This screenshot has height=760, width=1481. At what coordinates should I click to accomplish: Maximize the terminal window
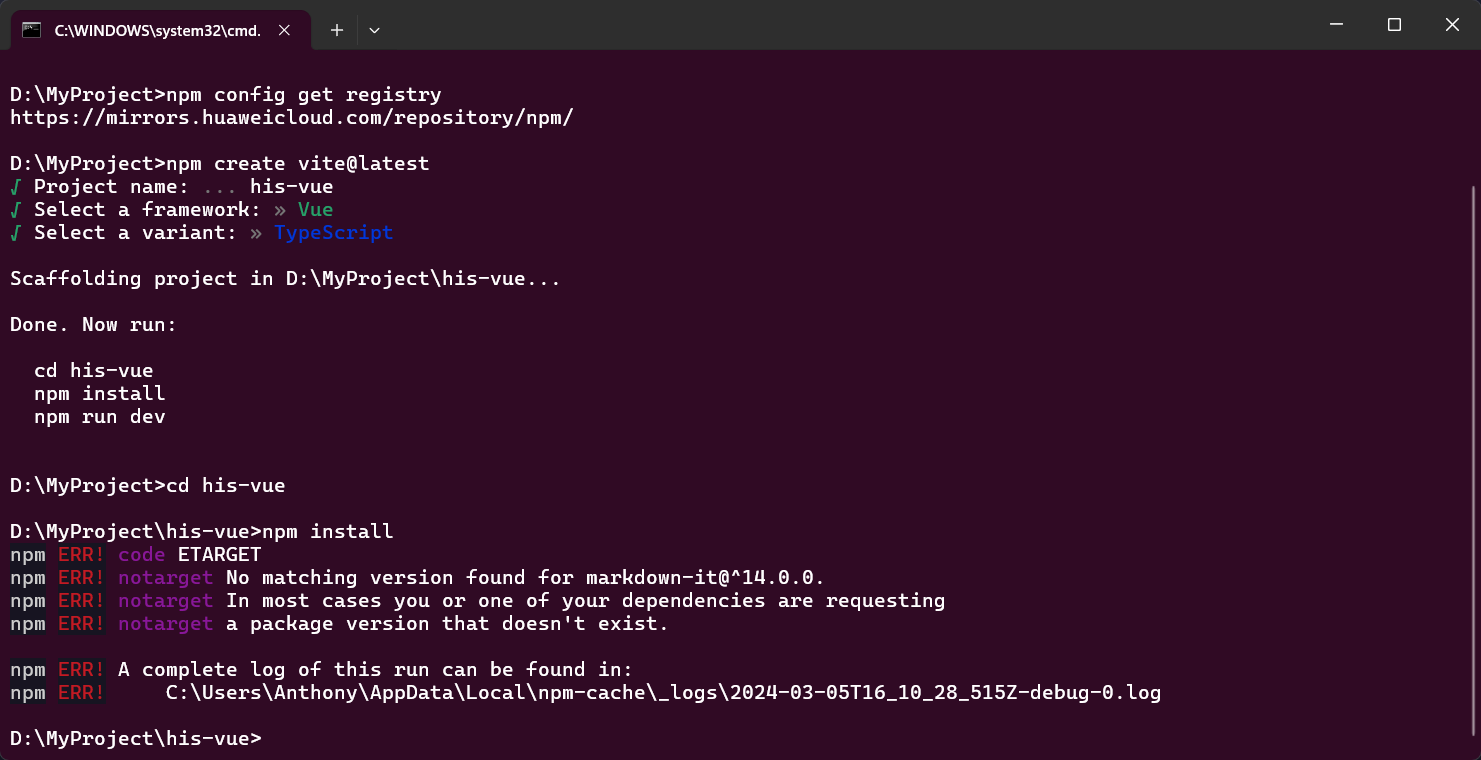pos(1394,25)
